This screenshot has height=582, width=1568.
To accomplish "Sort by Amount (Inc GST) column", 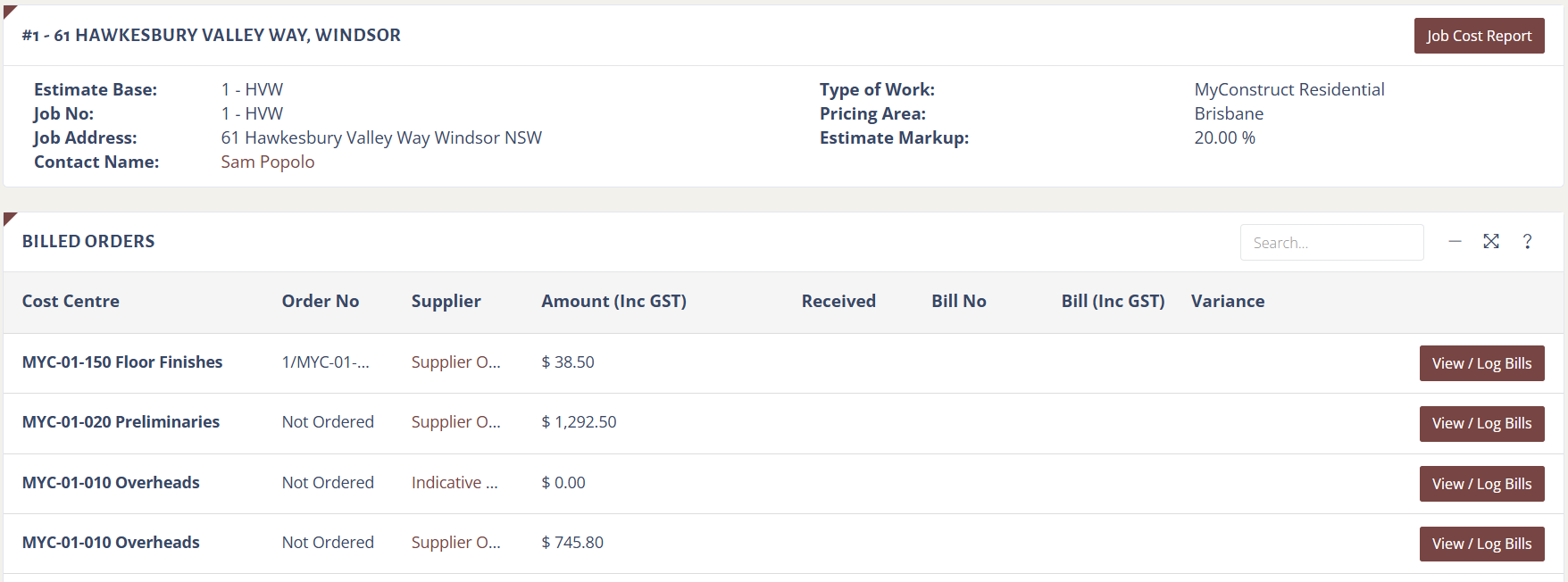I will tap(613, 302).
